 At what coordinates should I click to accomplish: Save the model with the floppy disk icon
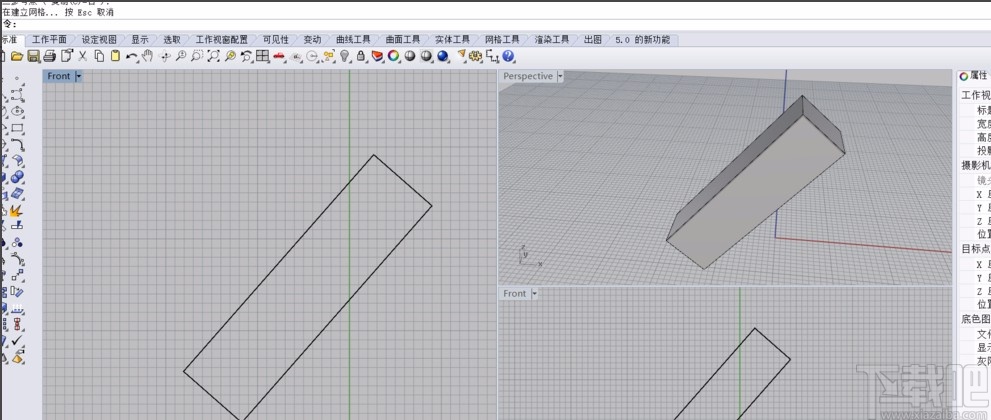[33, 56]
